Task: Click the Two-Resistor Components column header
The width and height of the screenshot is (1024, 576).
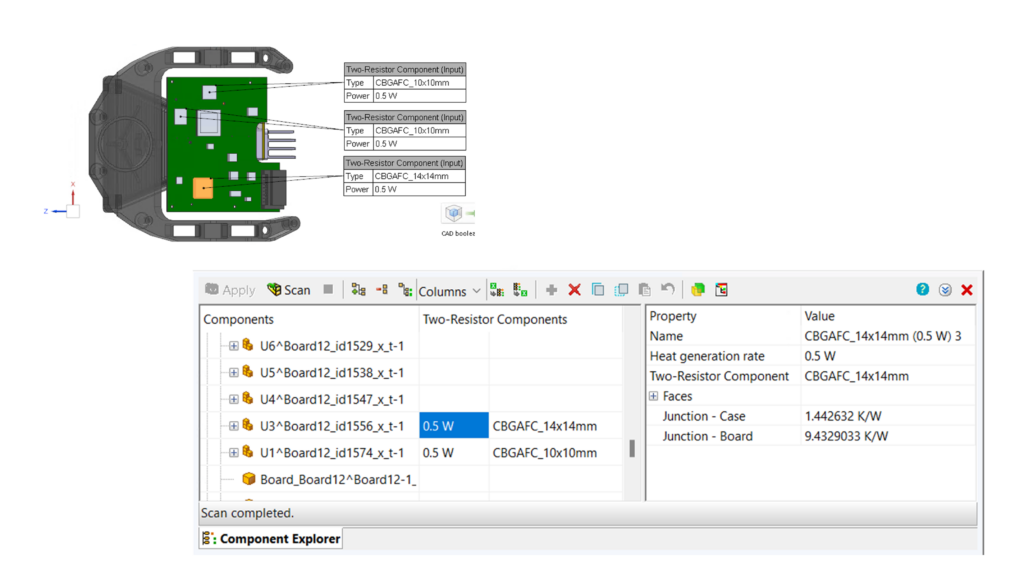Action: (x=520, y=319)
